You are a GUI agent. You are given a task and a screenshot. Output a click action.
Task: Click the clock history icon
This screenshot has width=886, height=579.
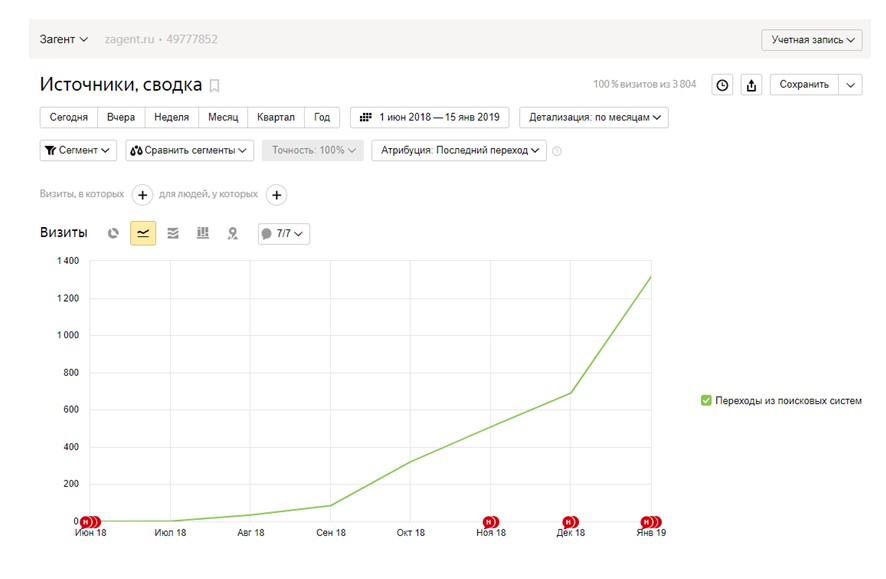coord(722,85)
